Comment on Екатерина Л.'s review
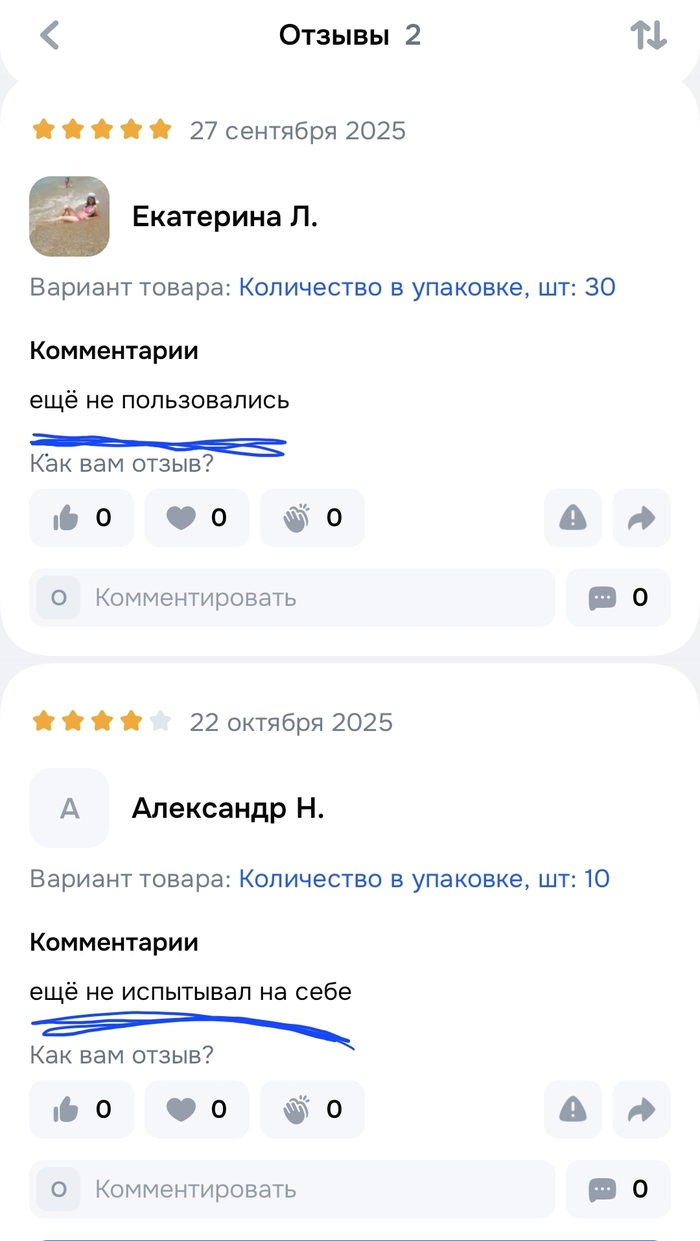700x1241 pixels. 292,598
